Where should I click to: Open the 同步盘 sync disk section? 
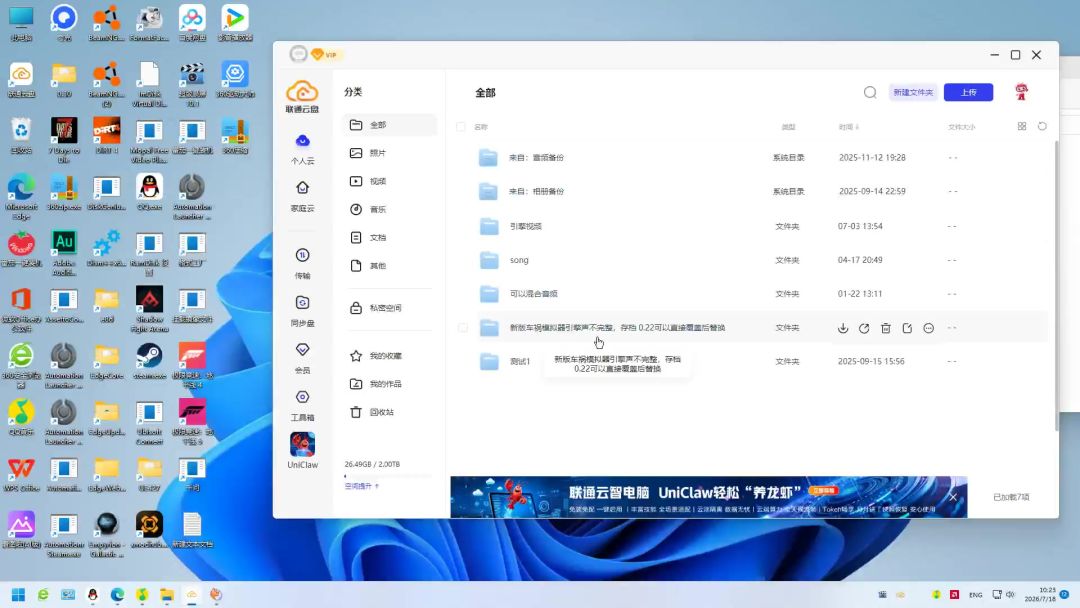pyautogui.click(x=302, y=311)
